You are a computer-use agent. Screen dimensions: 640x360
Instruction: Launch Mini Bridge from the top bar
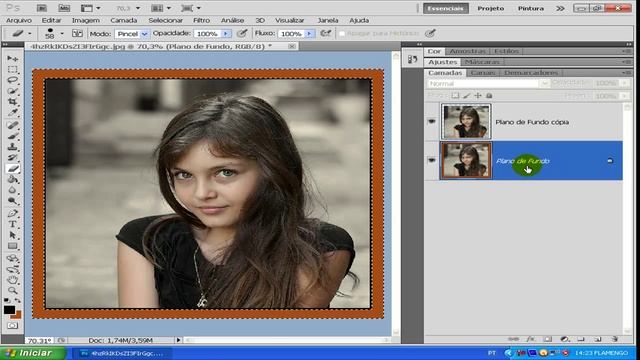pyautogui.click(x=64, y=8)
